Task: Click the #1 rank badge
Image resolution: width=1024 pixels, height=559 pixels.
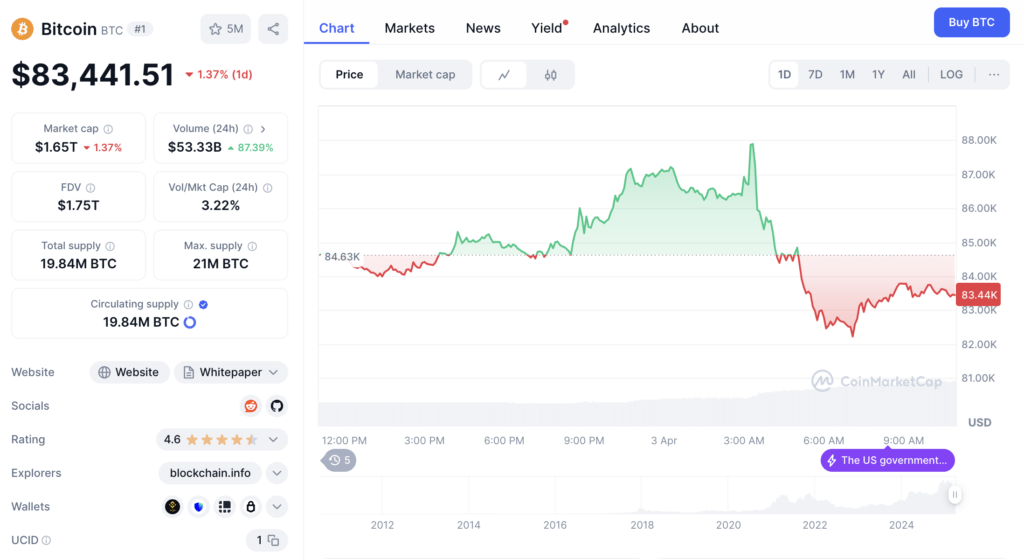Action: click(140, 29)
